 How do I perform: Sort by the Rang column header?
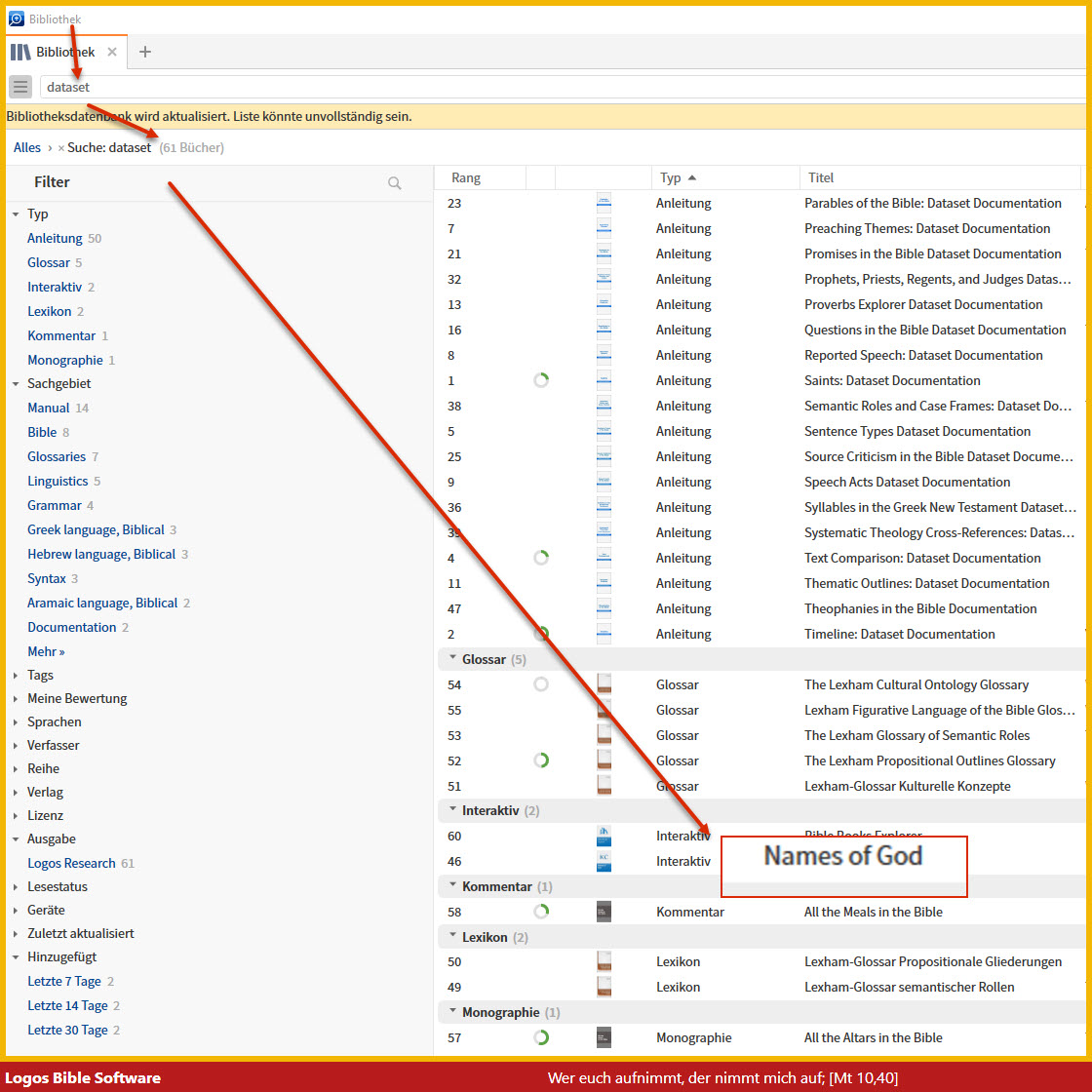pos(465,177)
